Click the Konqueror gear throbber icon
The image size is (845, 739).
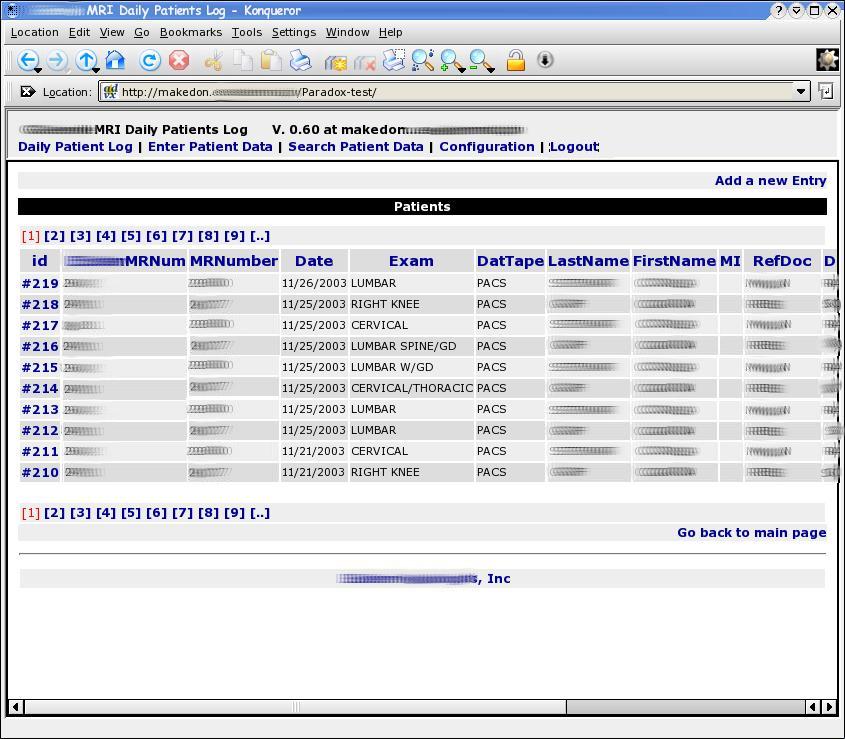click(x=827, y=60)
